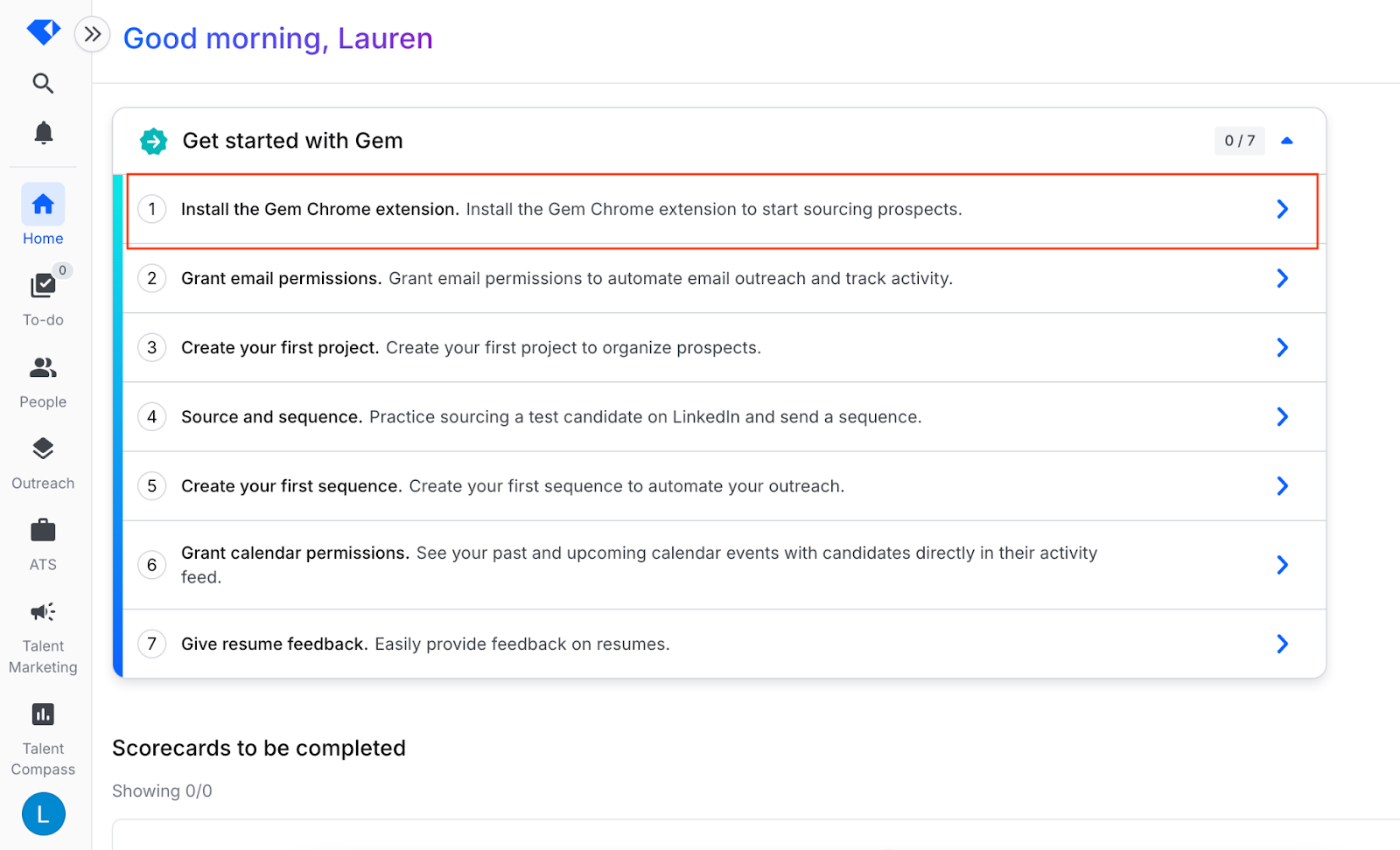Select the Home sidebar item
1400x850 pixels.
coord(43,215)
